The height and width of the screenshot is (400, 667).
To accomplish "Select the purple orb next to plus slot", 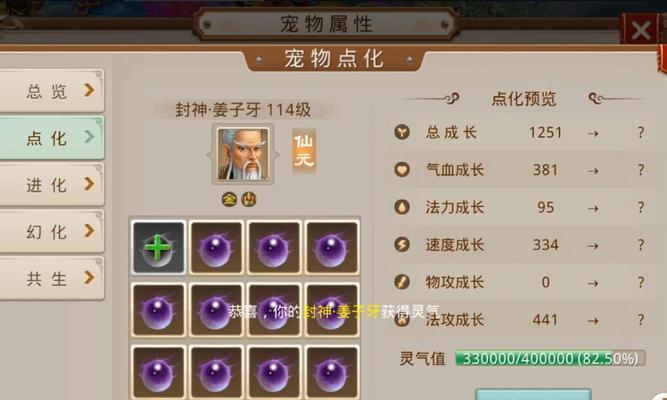I will pos(216,248).
